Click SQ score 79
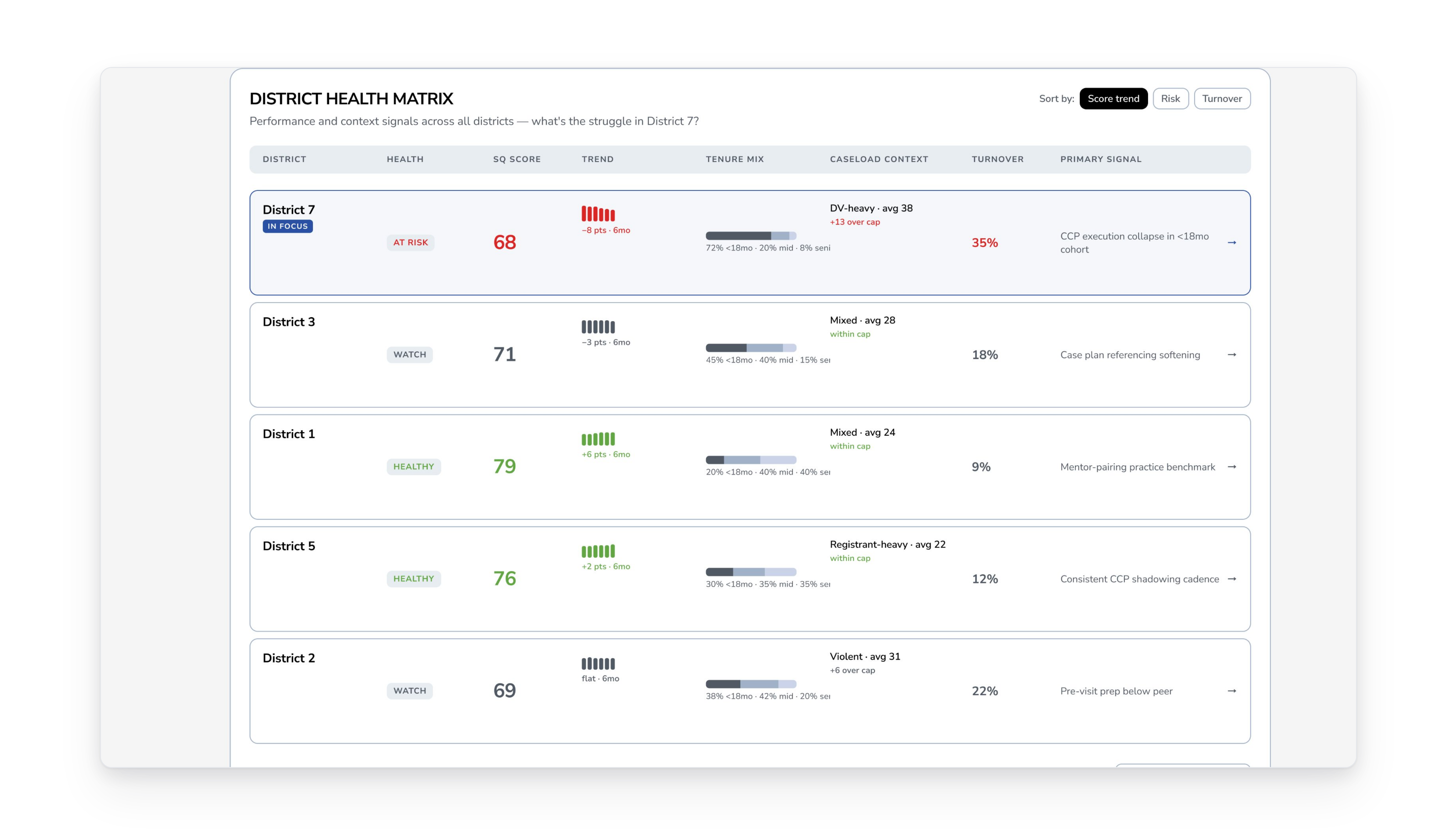The height and width of the screenshot is (835, 1456). (504, 467)
